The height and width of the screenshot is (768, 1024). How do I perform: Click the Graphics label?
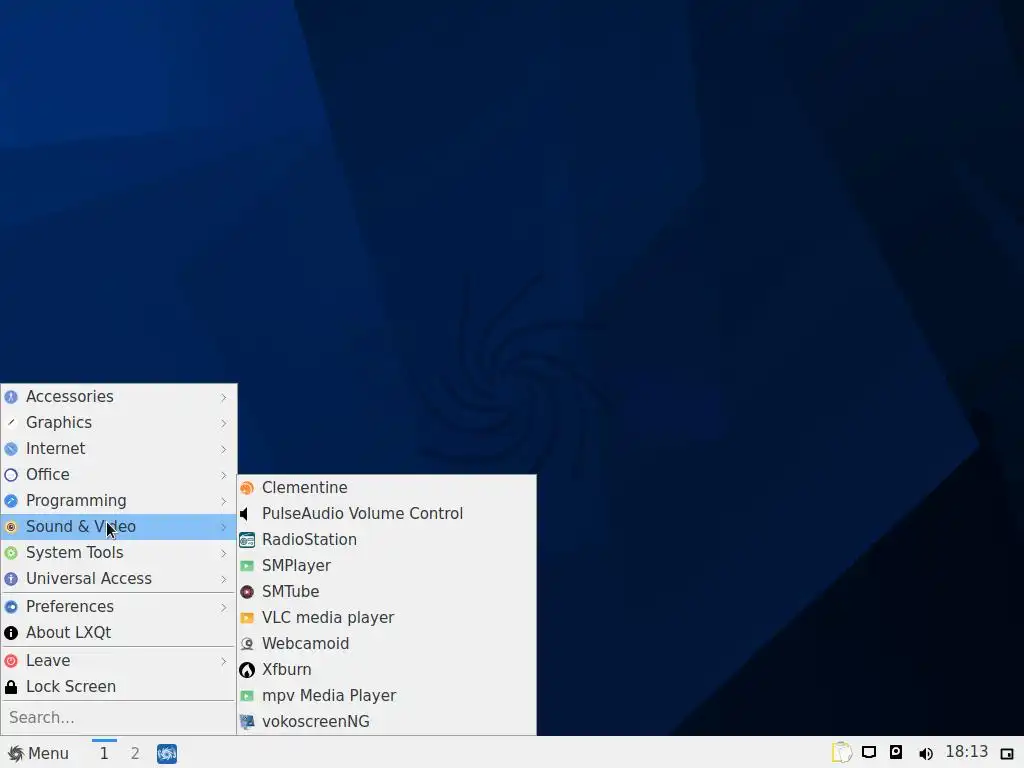[59, 423]
